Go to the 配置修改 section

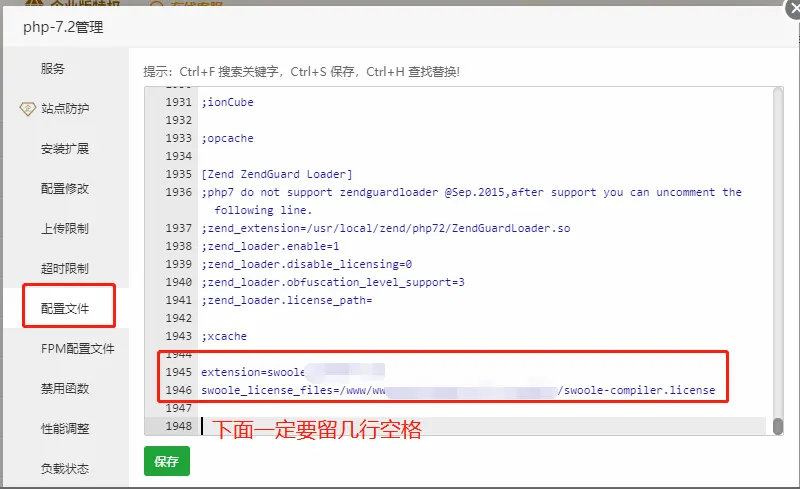click(x=65, y=189)
